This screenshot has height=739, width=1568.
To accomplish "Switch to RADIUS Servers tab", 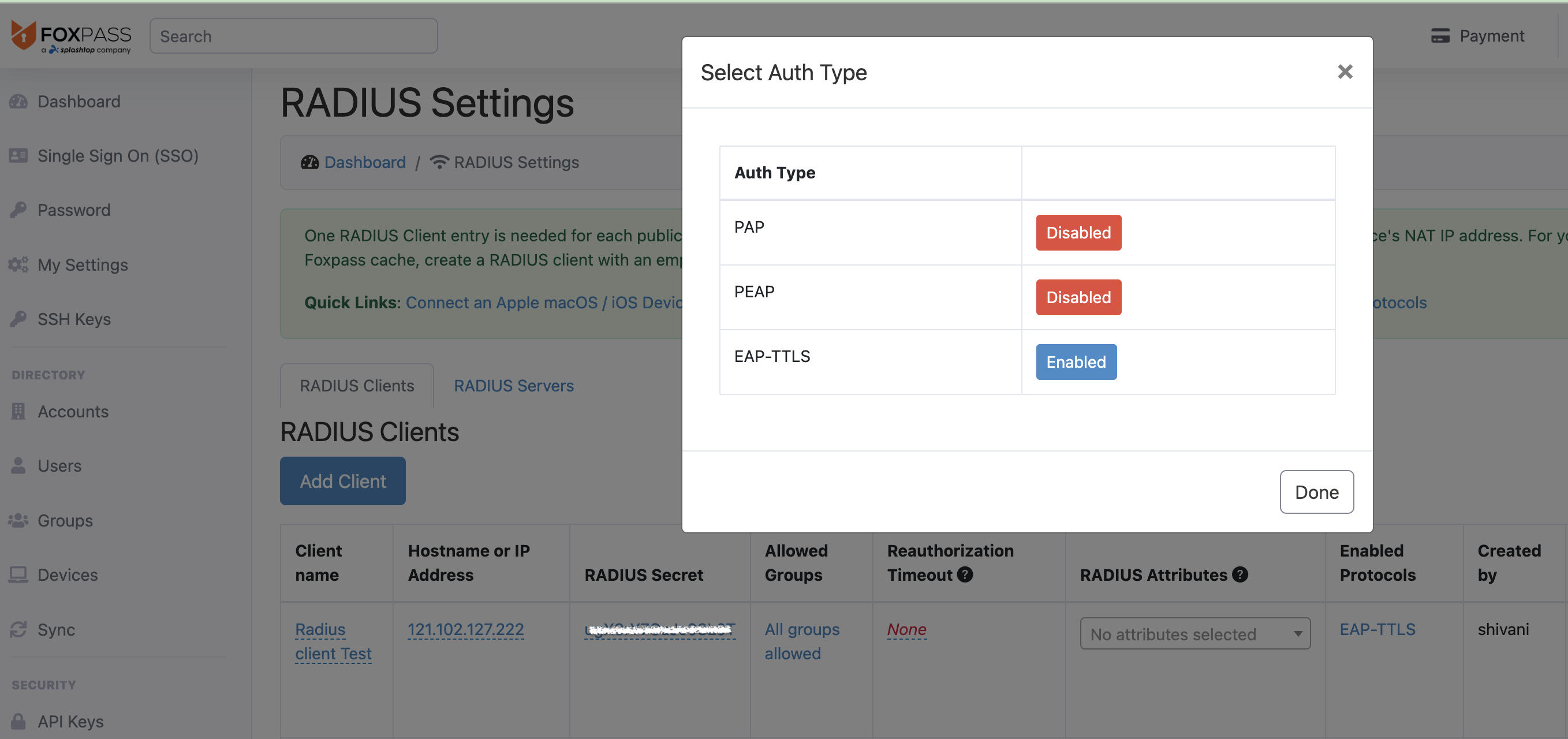I will tap(514, 385).
